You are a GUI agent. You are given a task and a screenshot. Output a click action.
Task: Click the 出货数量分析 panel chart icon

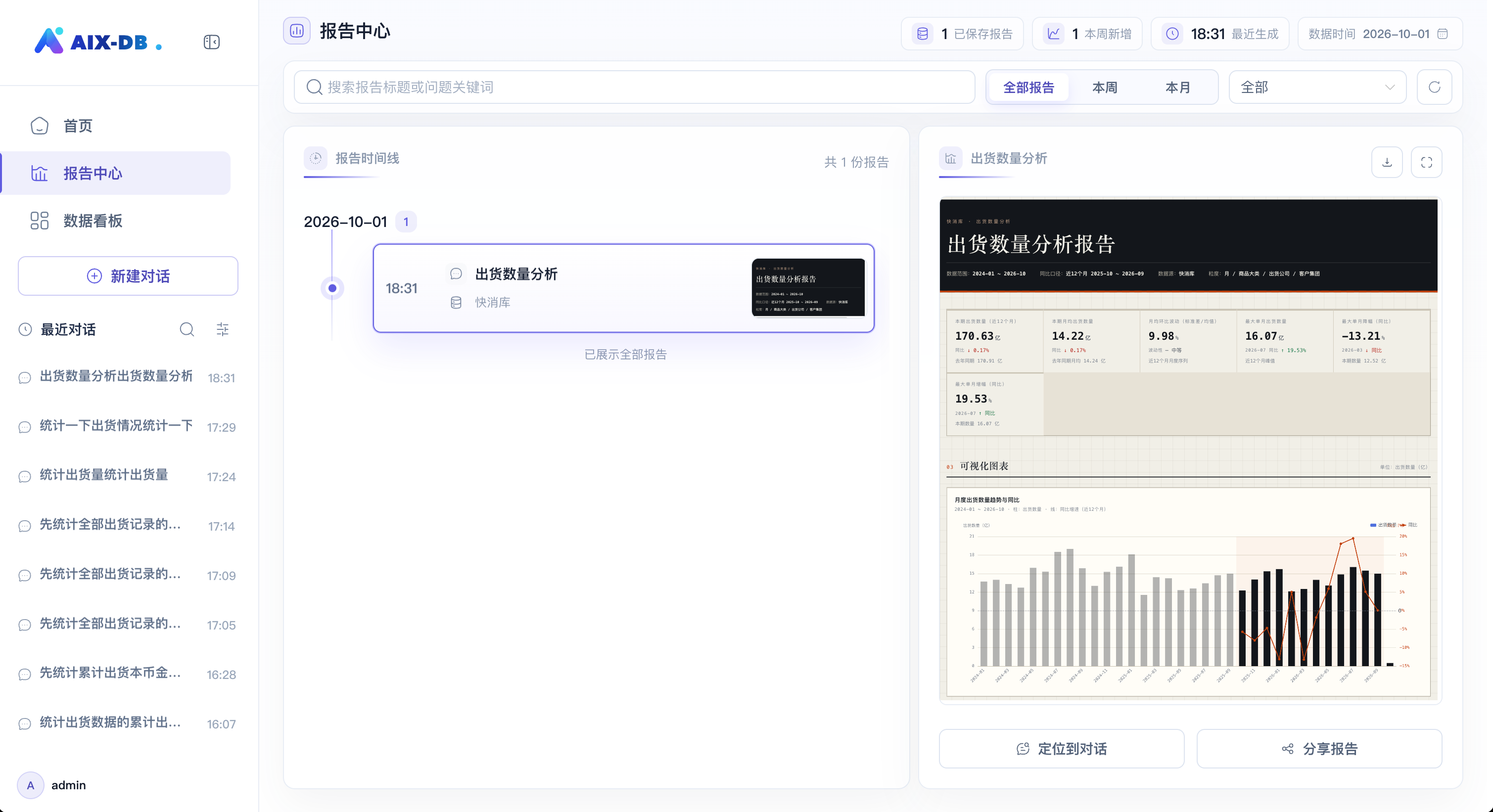(x=950, y=158)
